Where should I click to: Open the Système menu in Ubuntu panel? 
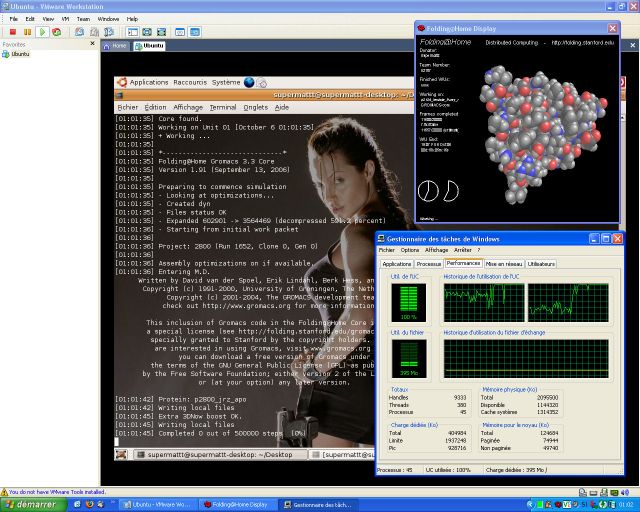pos(226,82)
